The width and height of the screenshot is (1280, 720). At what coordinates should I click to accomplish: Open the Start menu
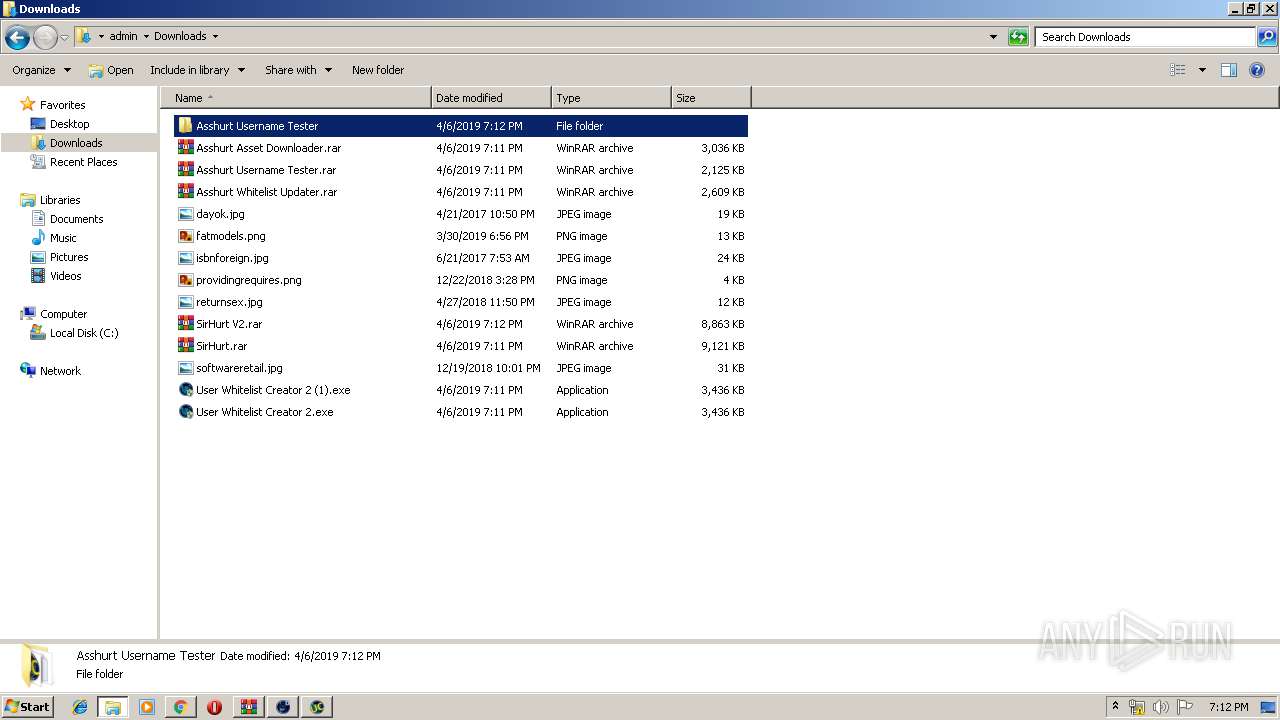[28, 707]
